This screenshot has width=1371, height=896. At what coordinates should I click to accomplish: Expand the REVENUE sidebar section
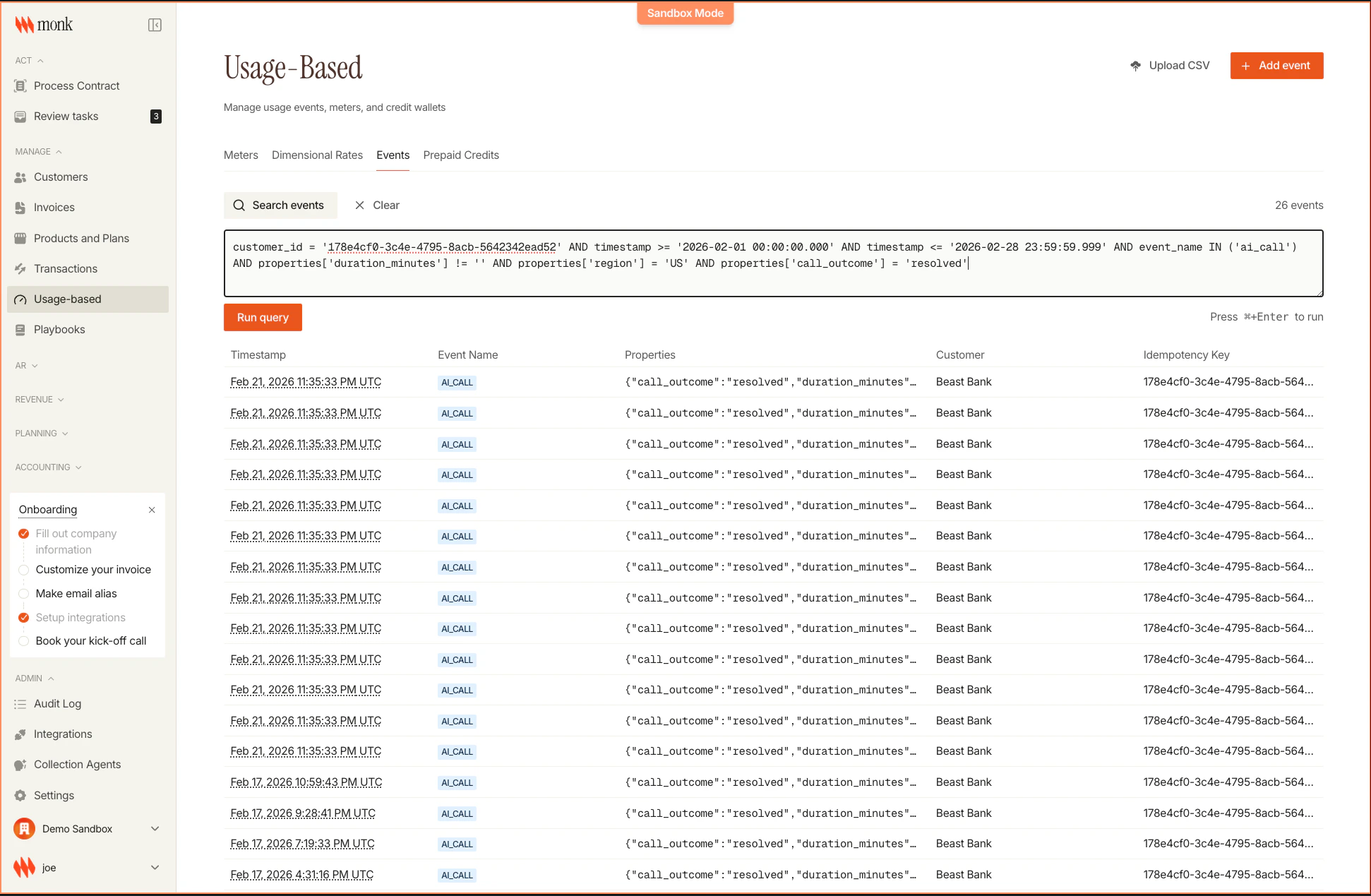pyautogui.click(x=40, y=400)
